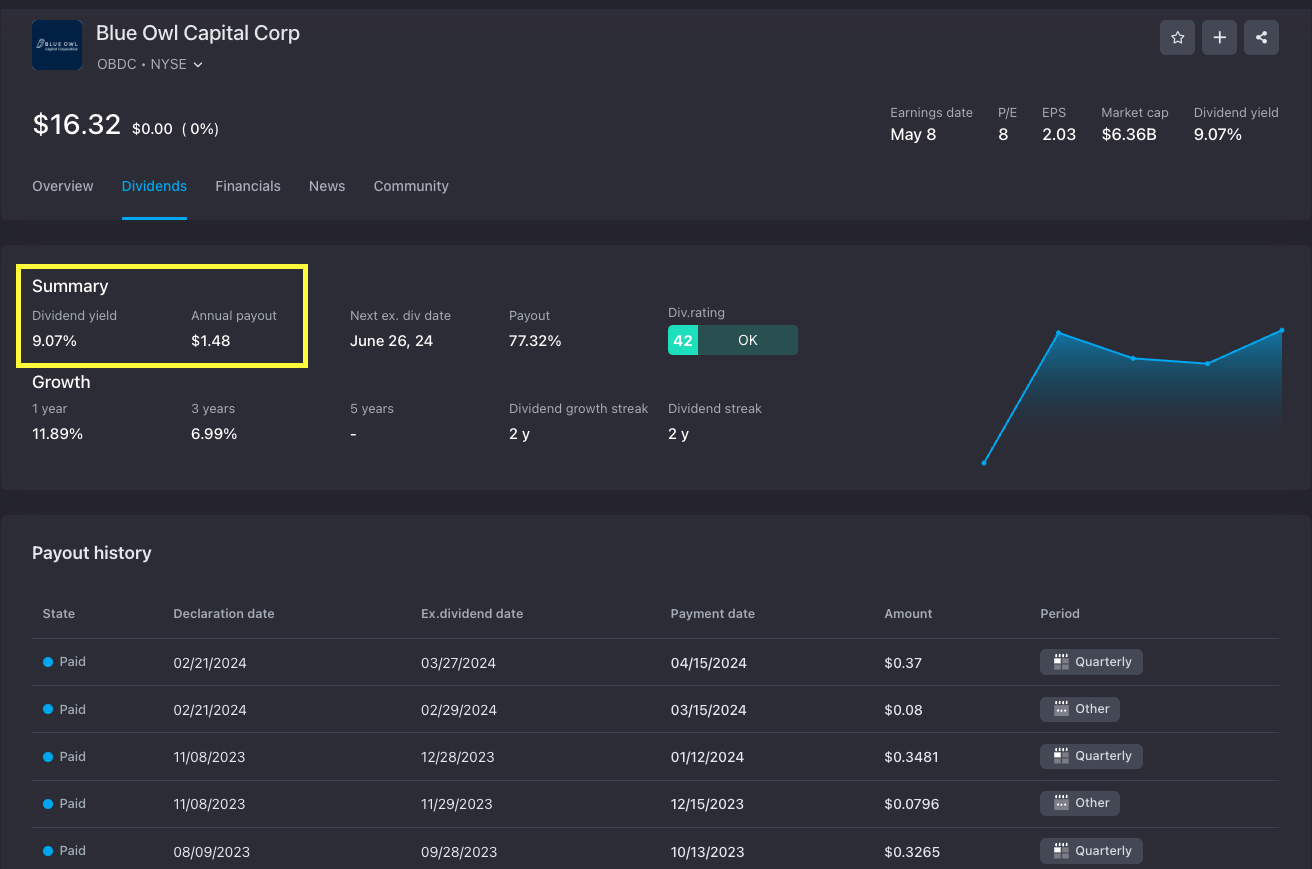Add stock to favorites with star icon
Screen dimensions: 1312x869
(x=1177, y=38)
